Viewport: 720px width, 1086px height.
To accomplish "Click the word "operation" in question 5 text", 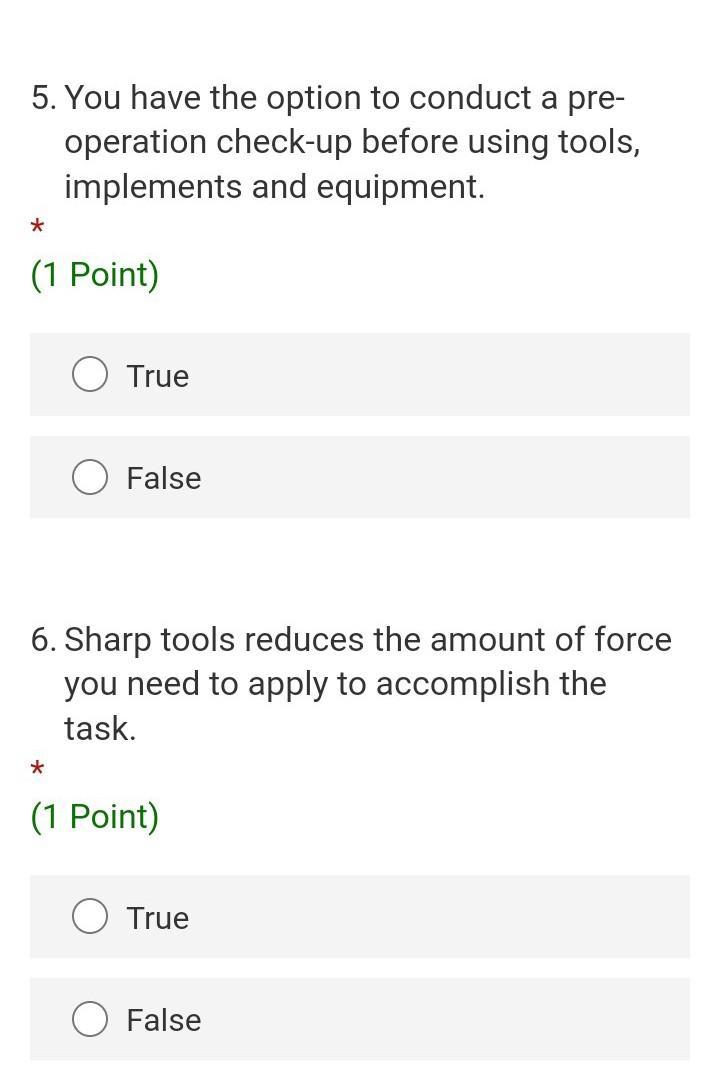I will (x=136, y=142).
